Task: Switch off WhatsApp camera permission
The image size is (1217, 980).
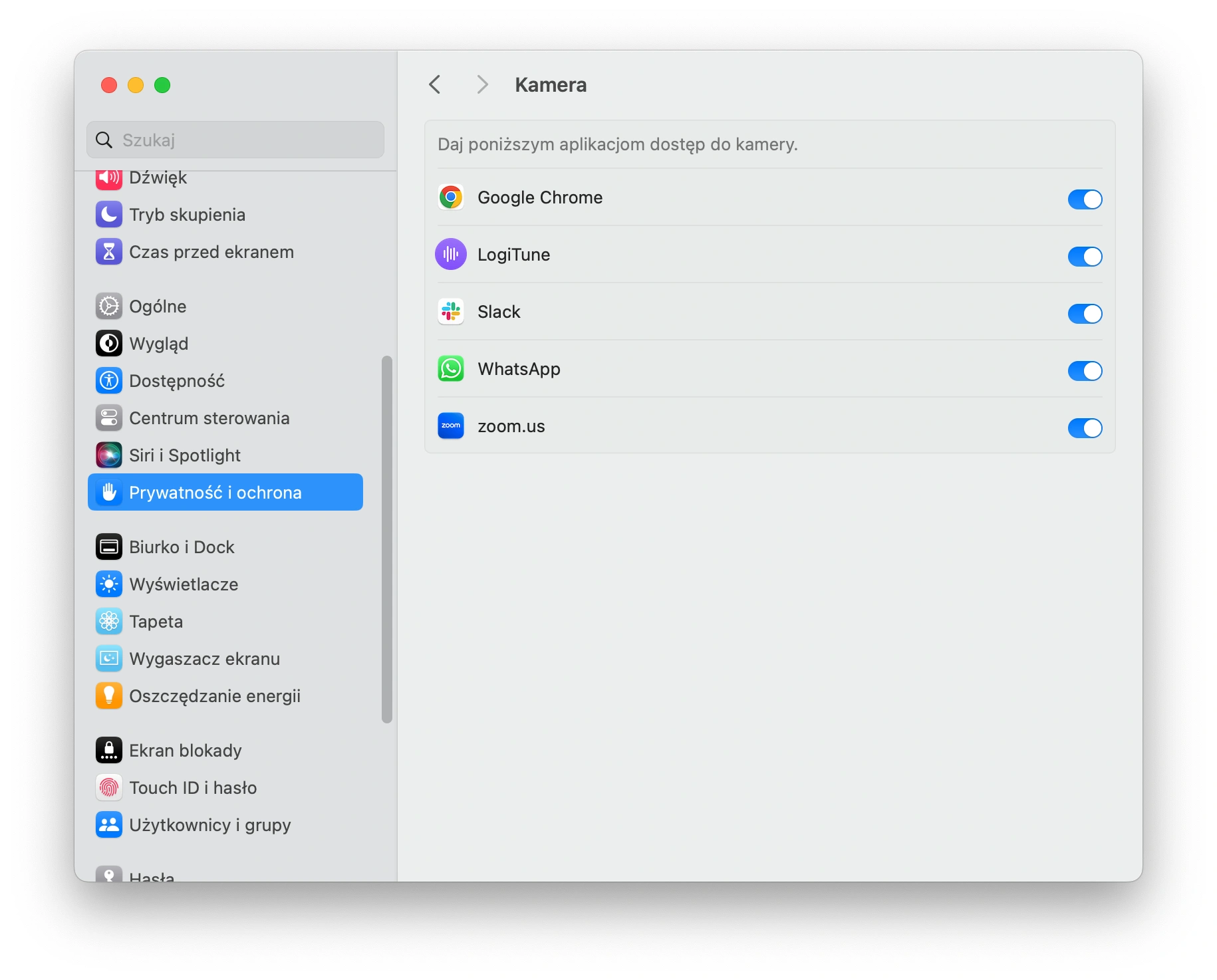Action: click(x=1085, y=370)
